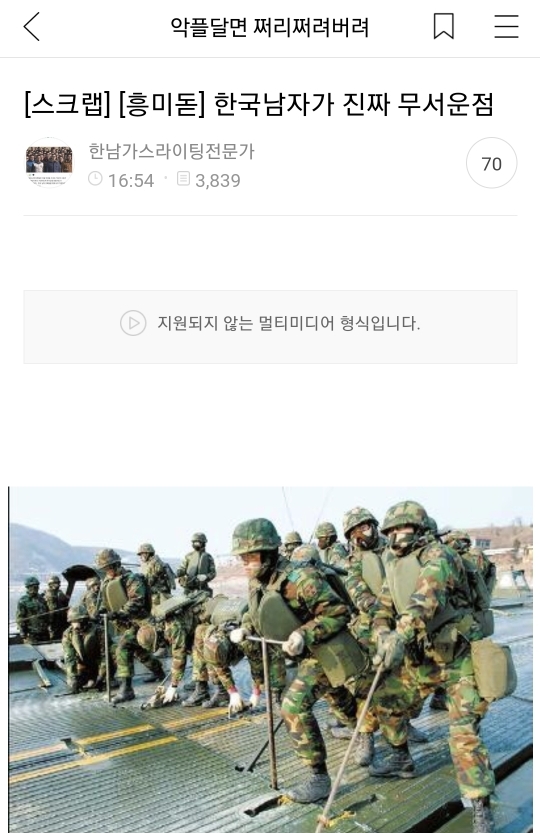Tap the 16:54 post time
Screen dimensions: 540x833
point(131,181)
